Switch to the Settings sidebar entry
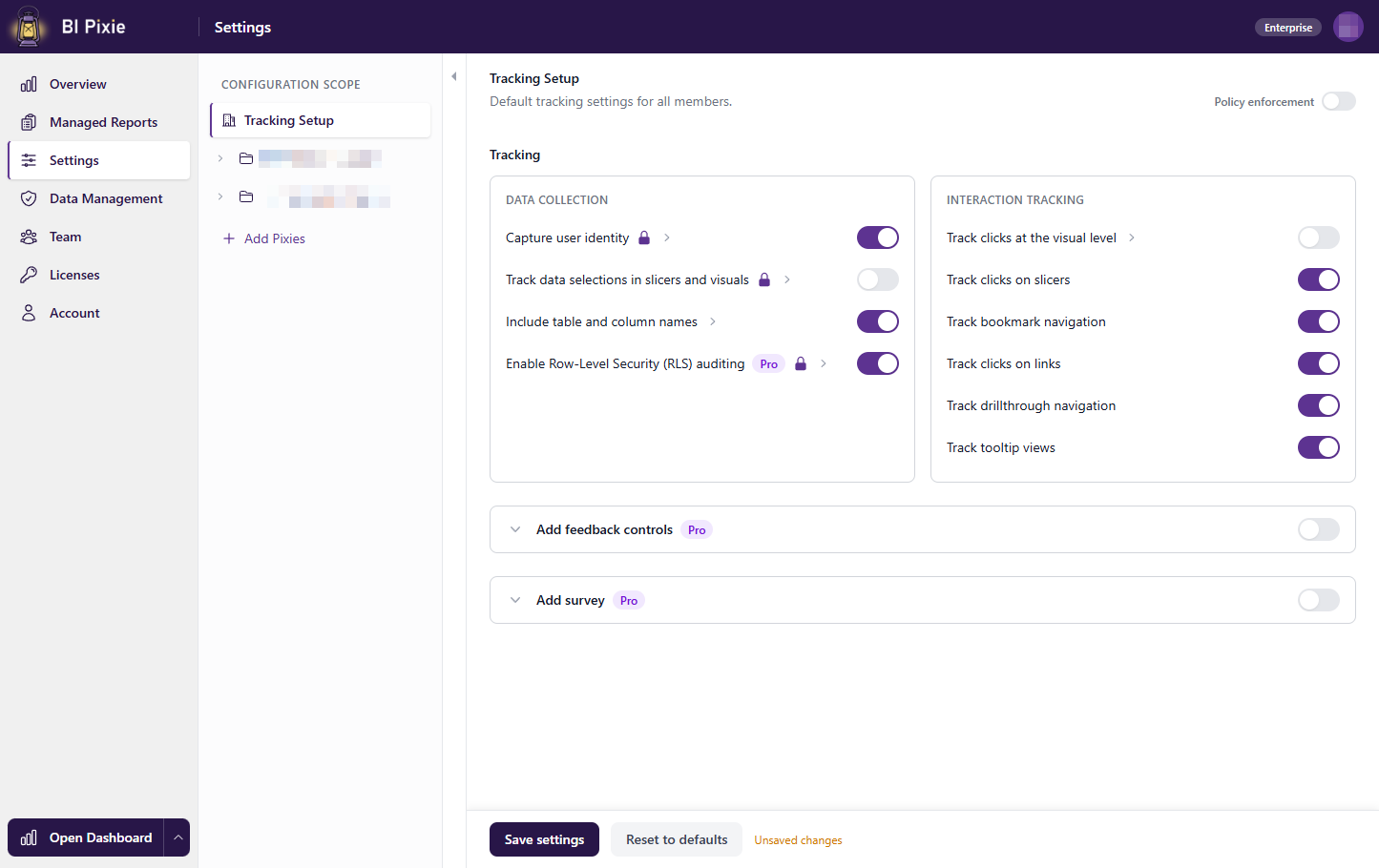The width and height of the screenshot is (1379, 868). pyautogui.click(x=76, y=160)
